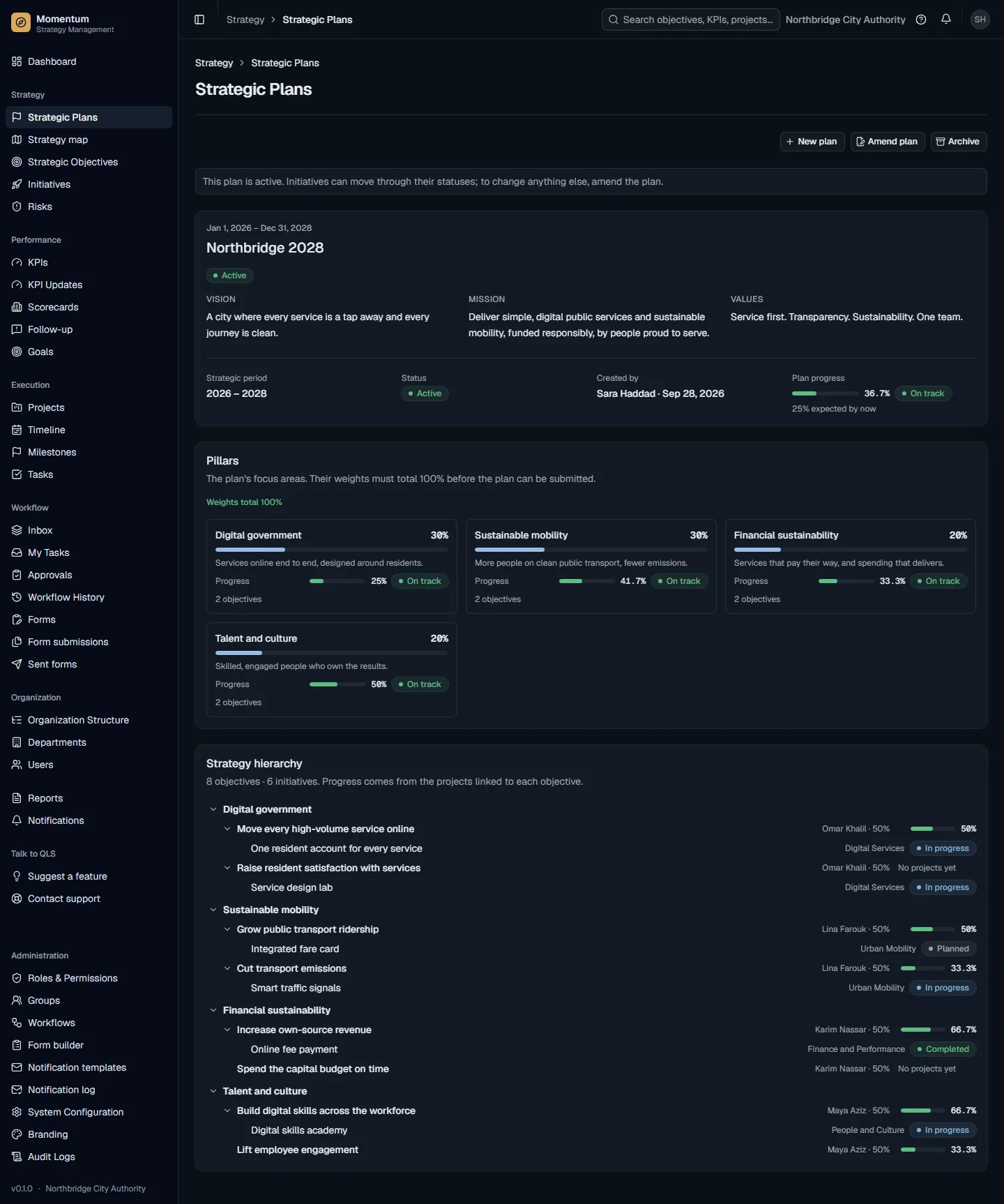Open the SH user avatar menu
This screenshot has width=1004, height=1204.
point(980,20)
